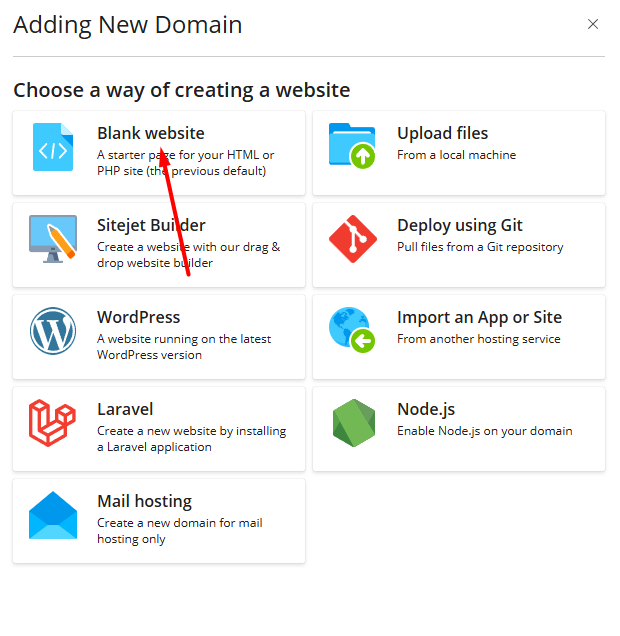Click the Upload files folder icon

point(352,146)
